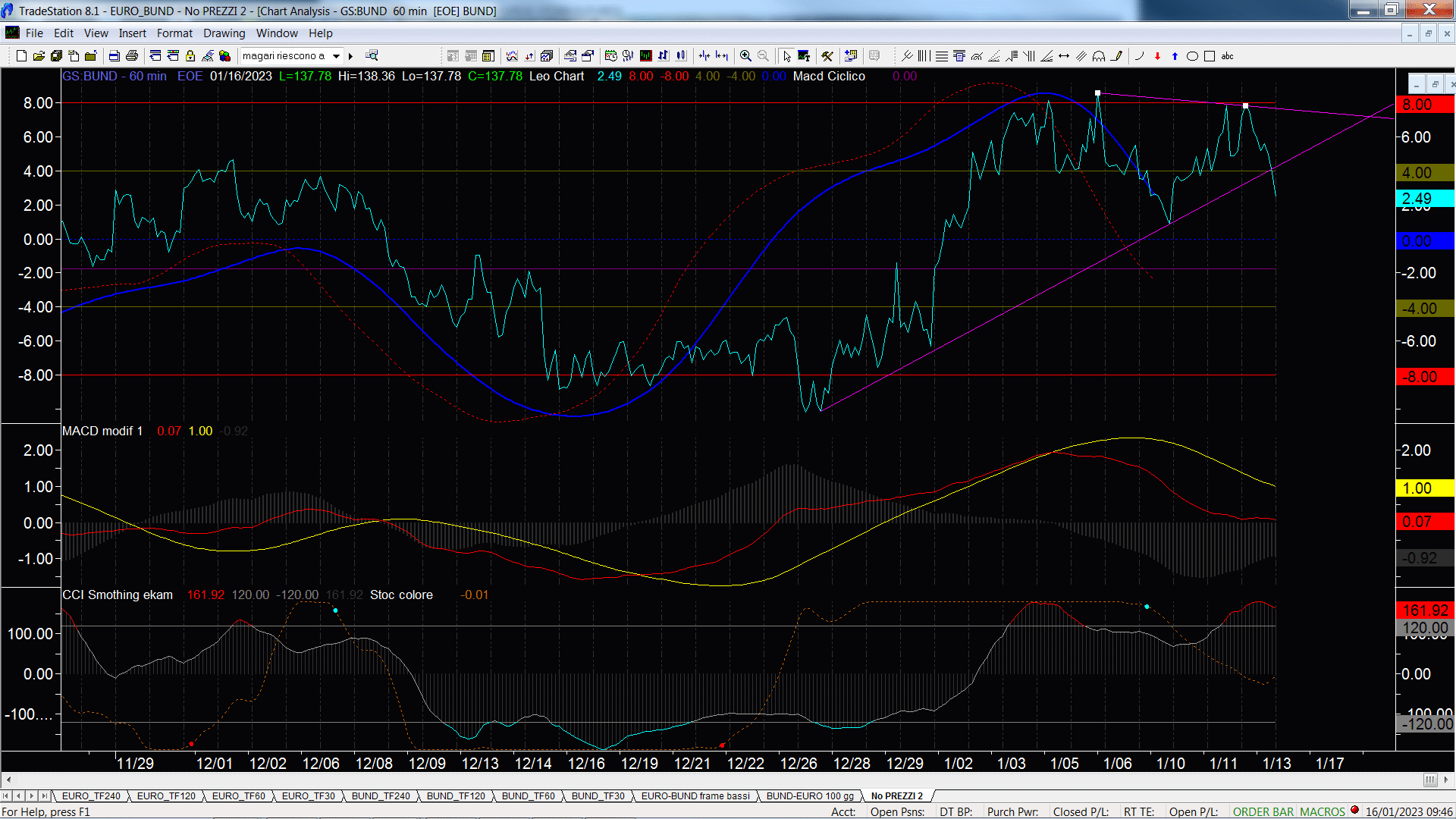The height and width of the screenshot is (819, 1456).
Task: Select the blue up arrow drawing tool
Action: tap(1175, 56)
